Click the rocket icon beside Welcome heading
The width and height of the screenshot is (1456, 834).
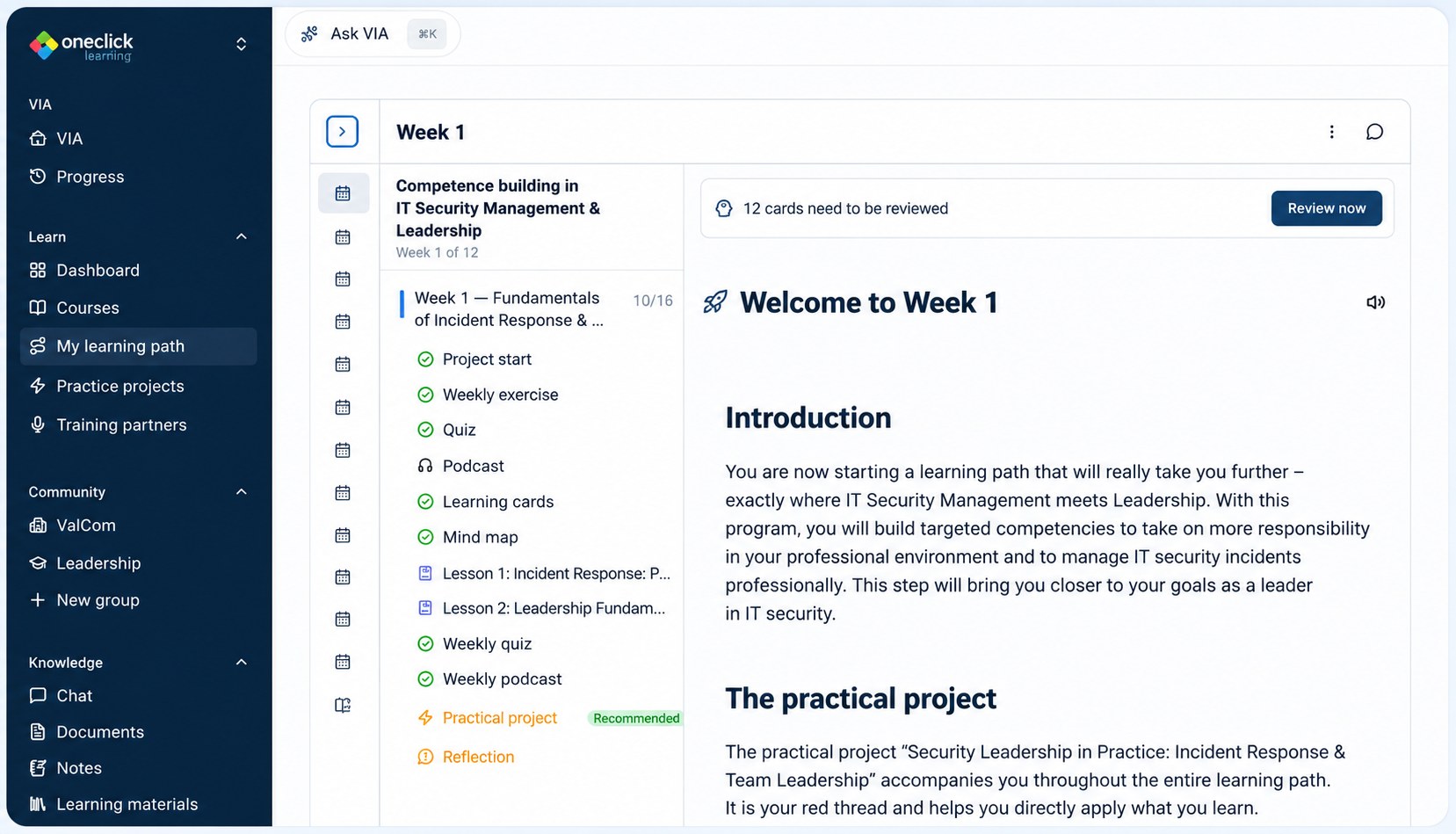click(x=715, y=302)
